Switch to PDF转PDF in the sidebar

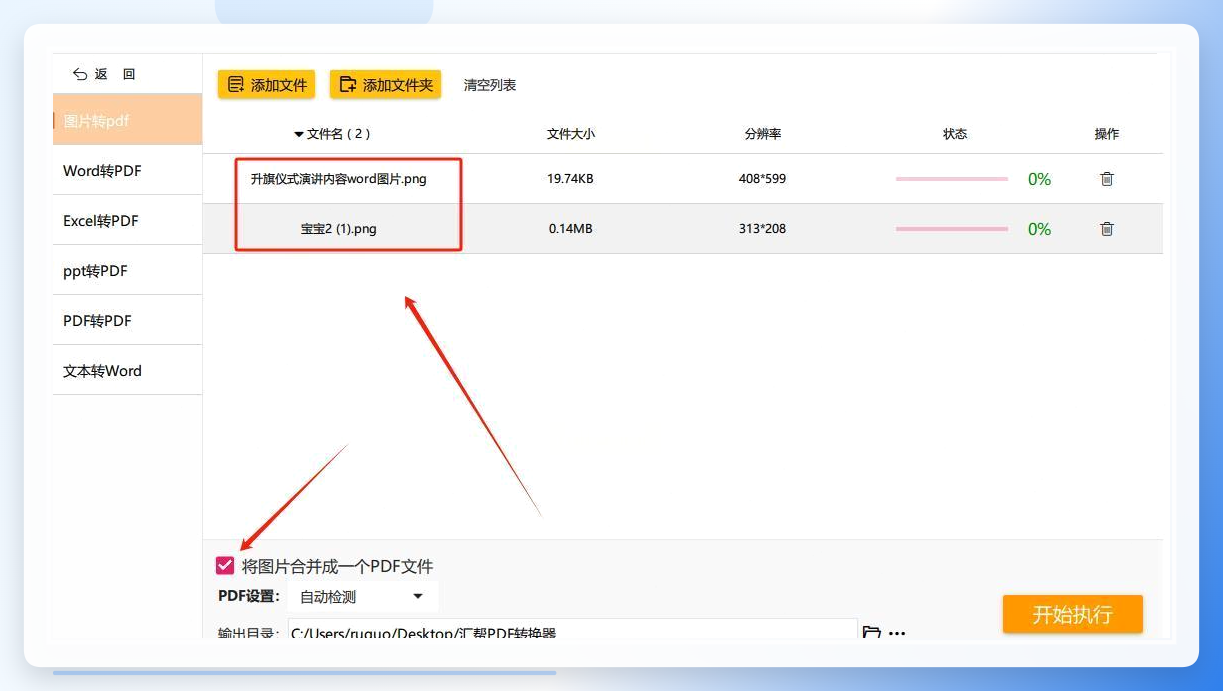tap(127, 320)
